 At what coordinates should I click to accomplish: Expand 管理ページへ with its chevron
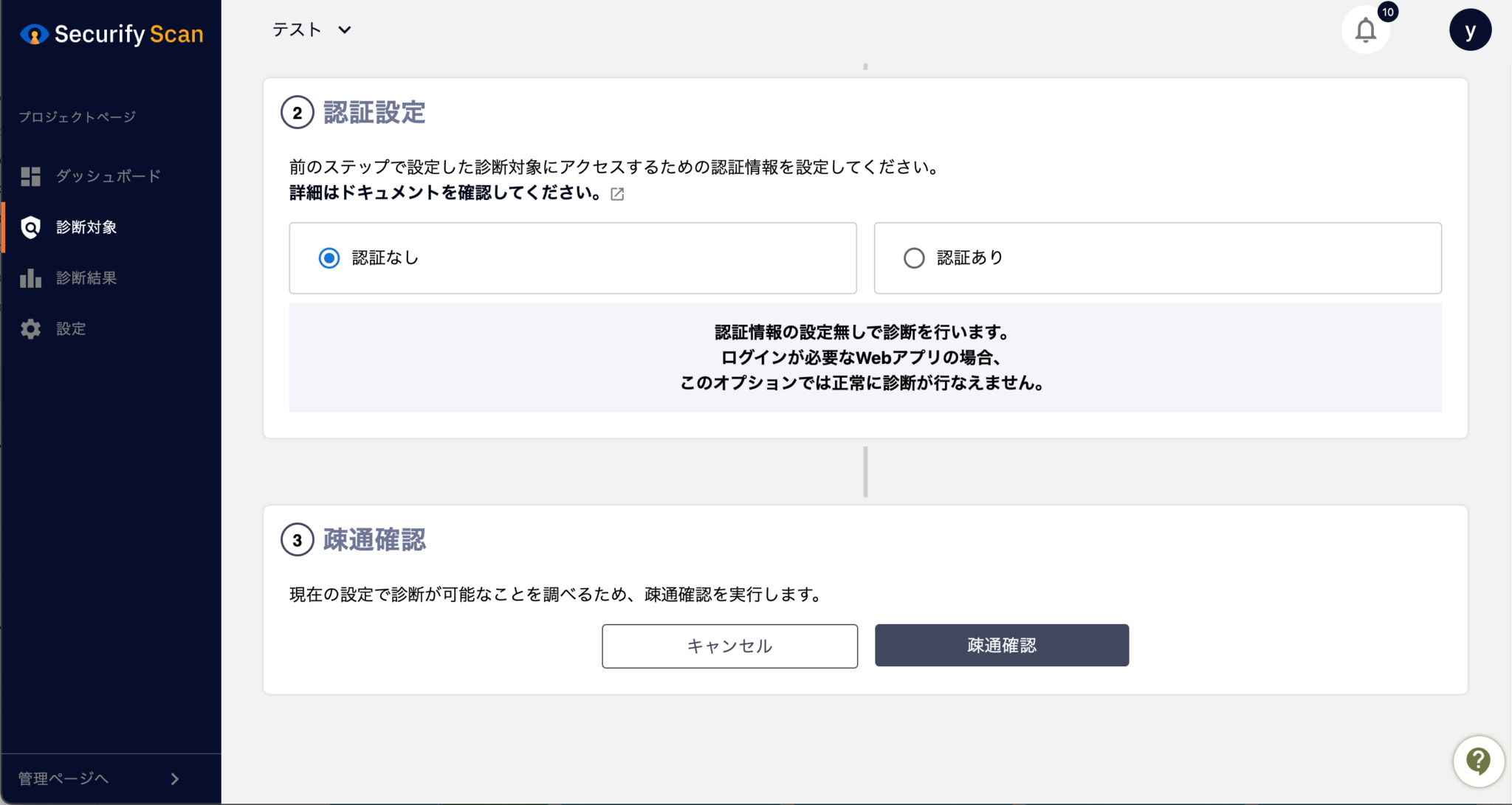point(174,778)
